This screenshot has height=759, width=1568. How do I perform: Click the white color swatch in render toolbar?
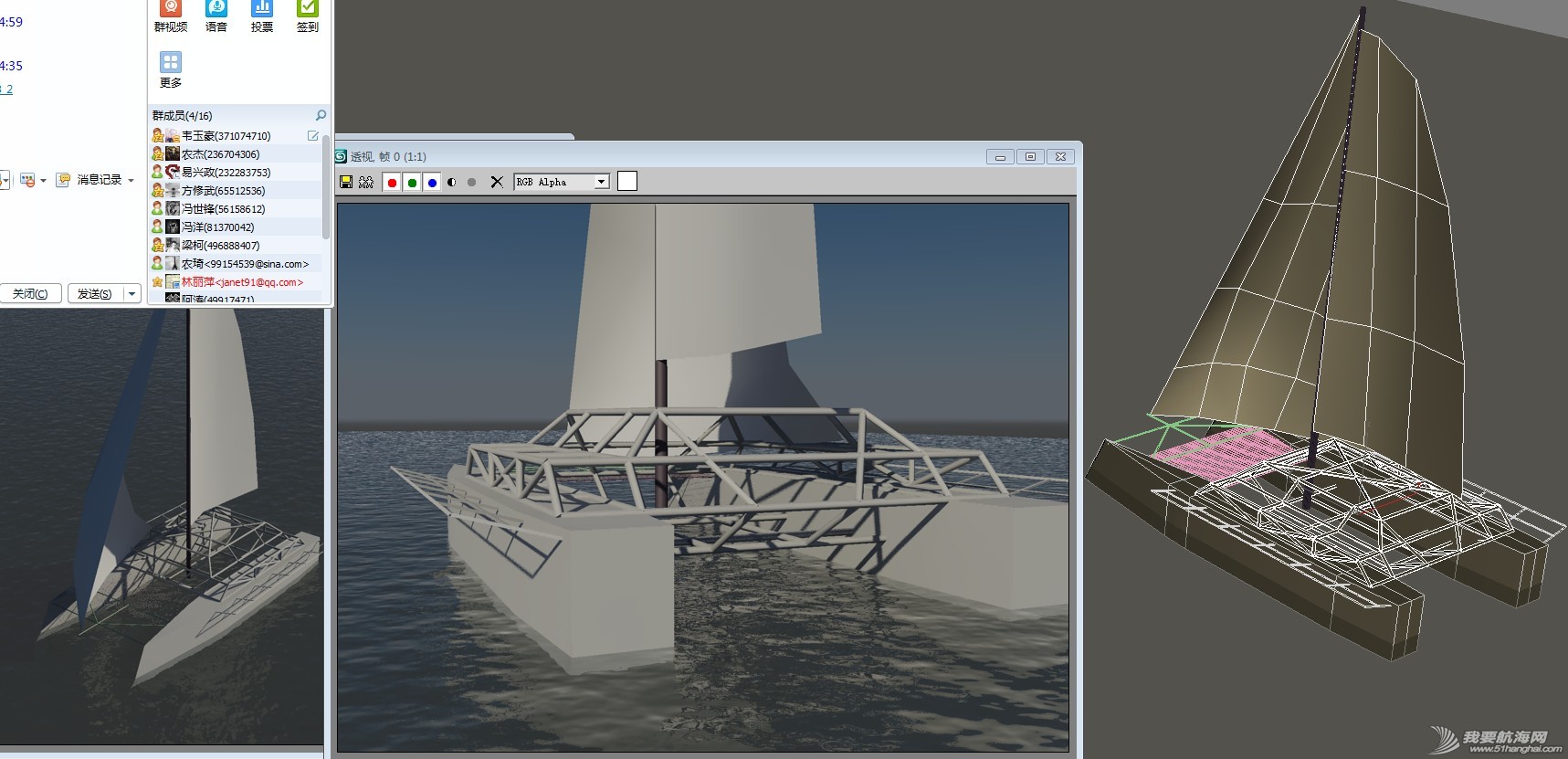pyautogui.click(x=627, y=181)
